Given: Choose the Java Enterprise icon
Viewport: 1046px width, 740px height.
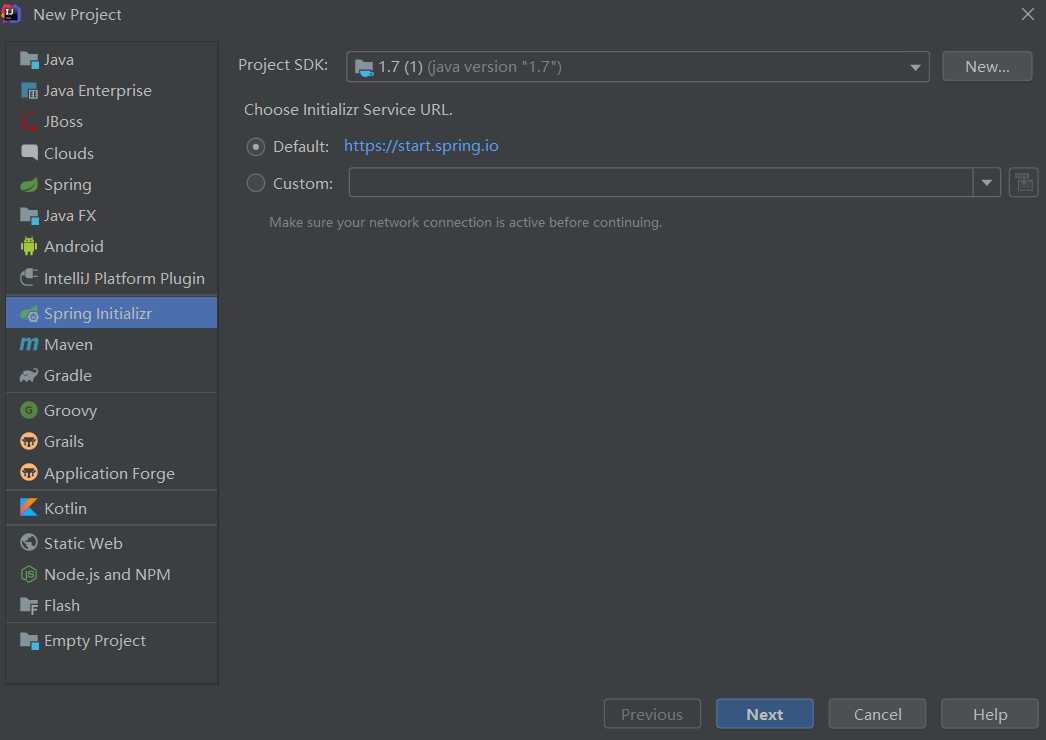Looking at the screenshot, I should [x=29, y=91].
